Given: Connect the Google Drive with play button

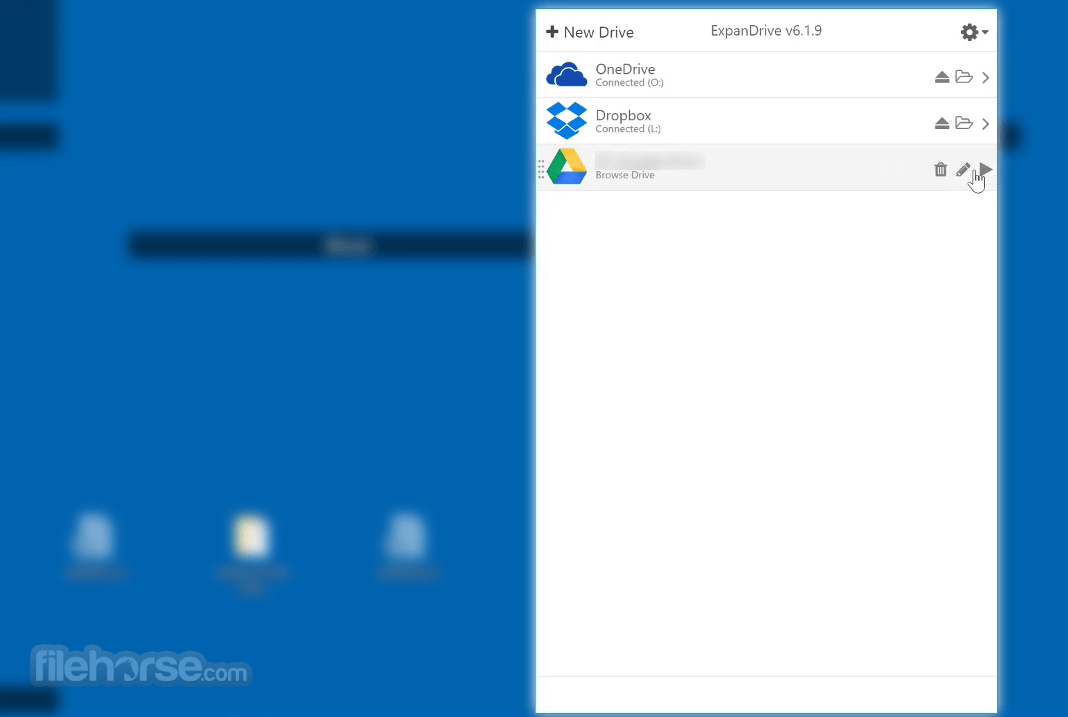Looking at the screenshot, I should 986,168.
